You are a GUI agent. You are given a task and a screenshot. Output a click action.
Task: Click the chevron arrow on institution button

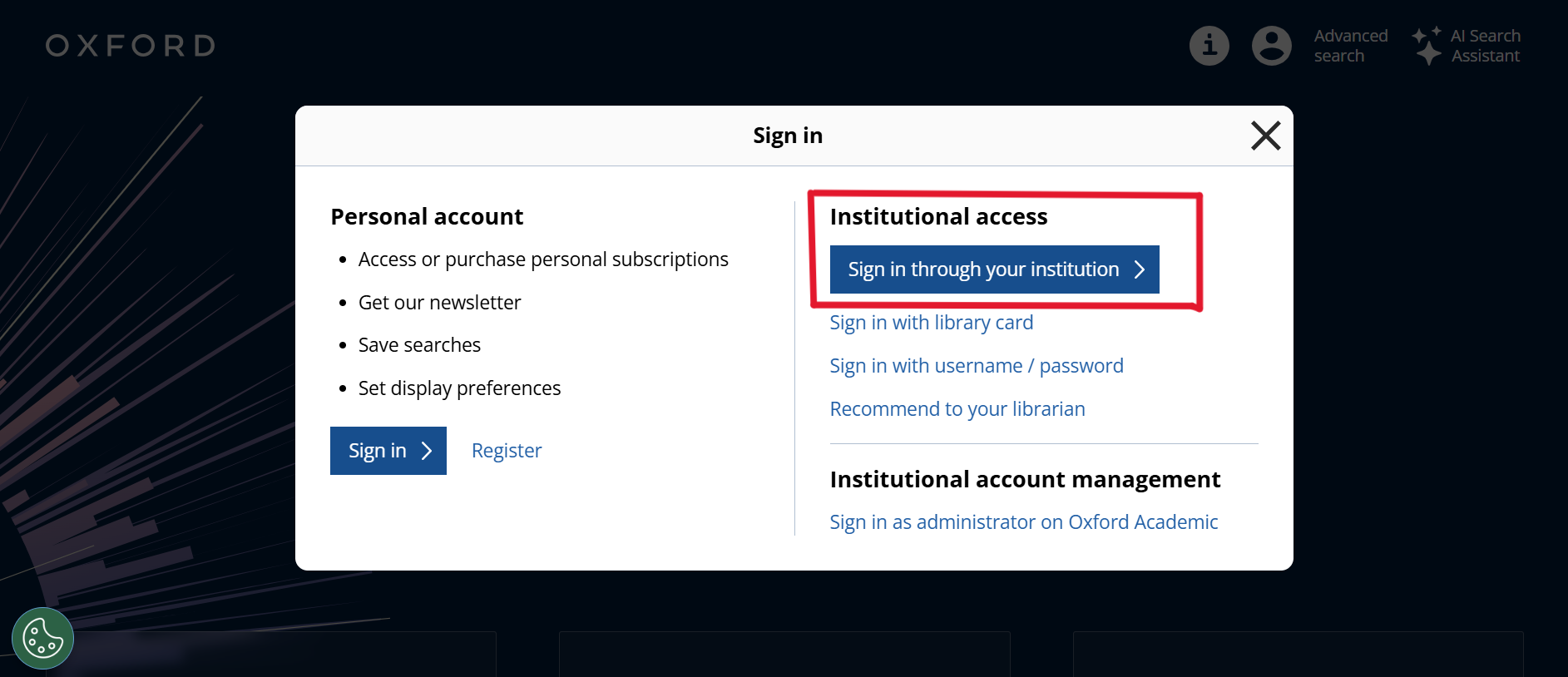(x=1140, y=269)
